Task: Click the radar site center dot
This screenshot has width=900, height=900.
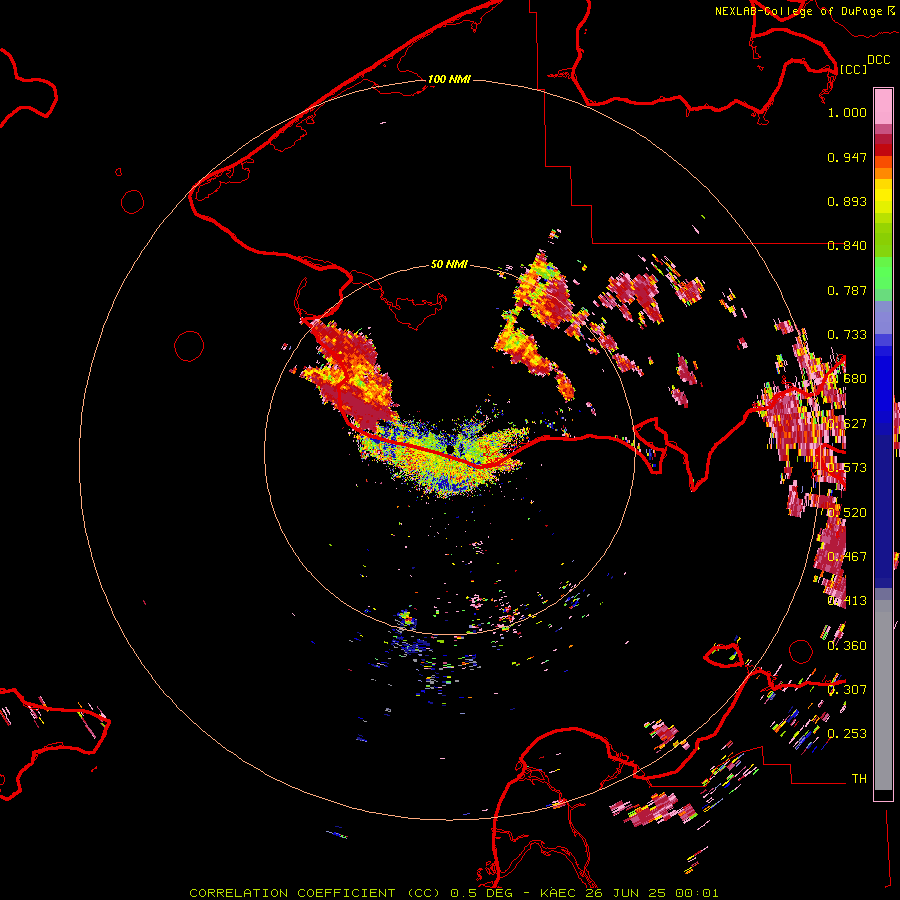Action: click(x=449, y=449)
